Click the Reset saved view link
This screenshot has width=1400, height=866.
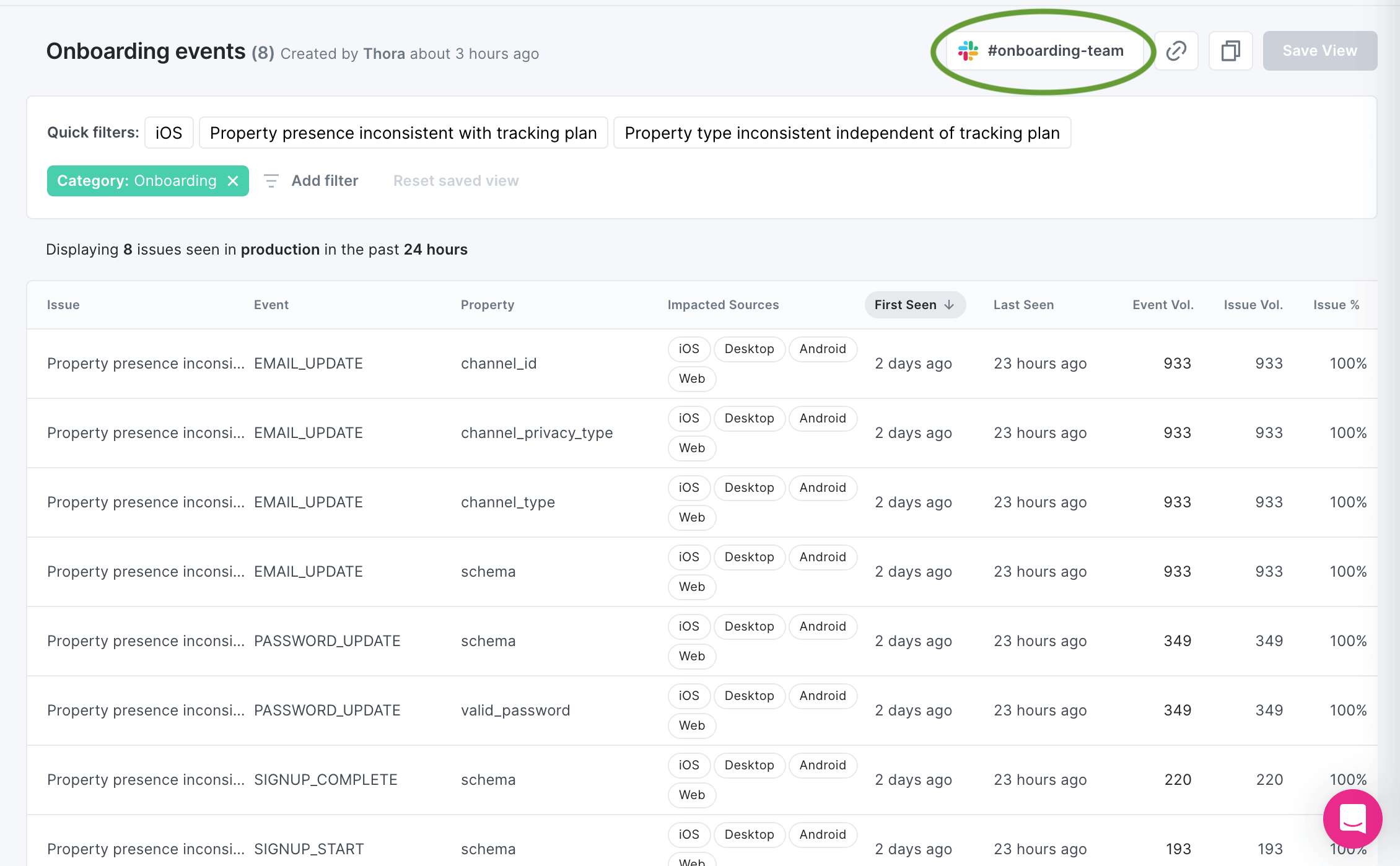point(456,180)
